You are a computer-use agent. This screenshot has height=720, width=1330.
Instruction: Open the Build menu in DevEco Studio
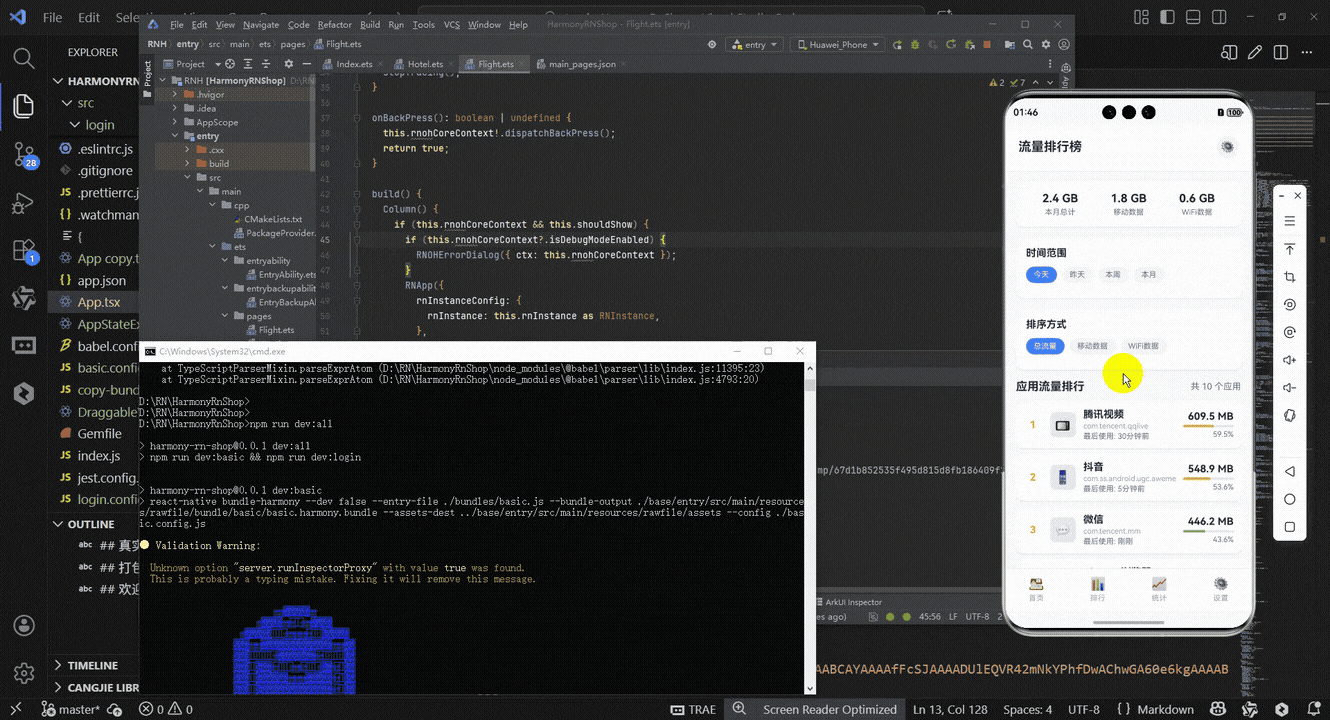[370, 24]
